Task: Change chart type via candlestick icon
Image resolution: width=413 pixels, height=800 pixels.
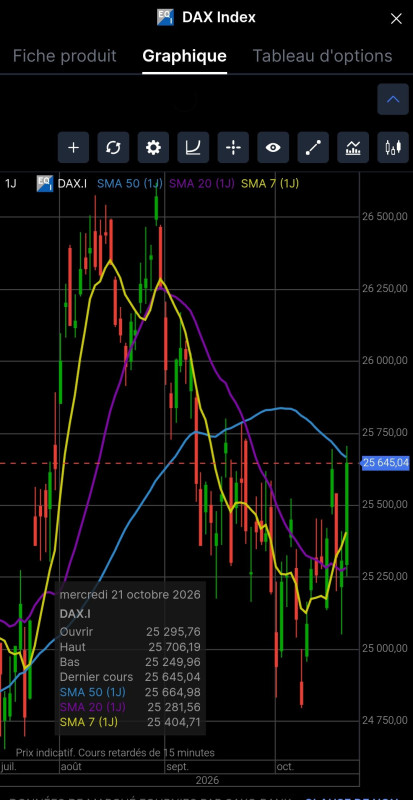Action: click(393, 147)
